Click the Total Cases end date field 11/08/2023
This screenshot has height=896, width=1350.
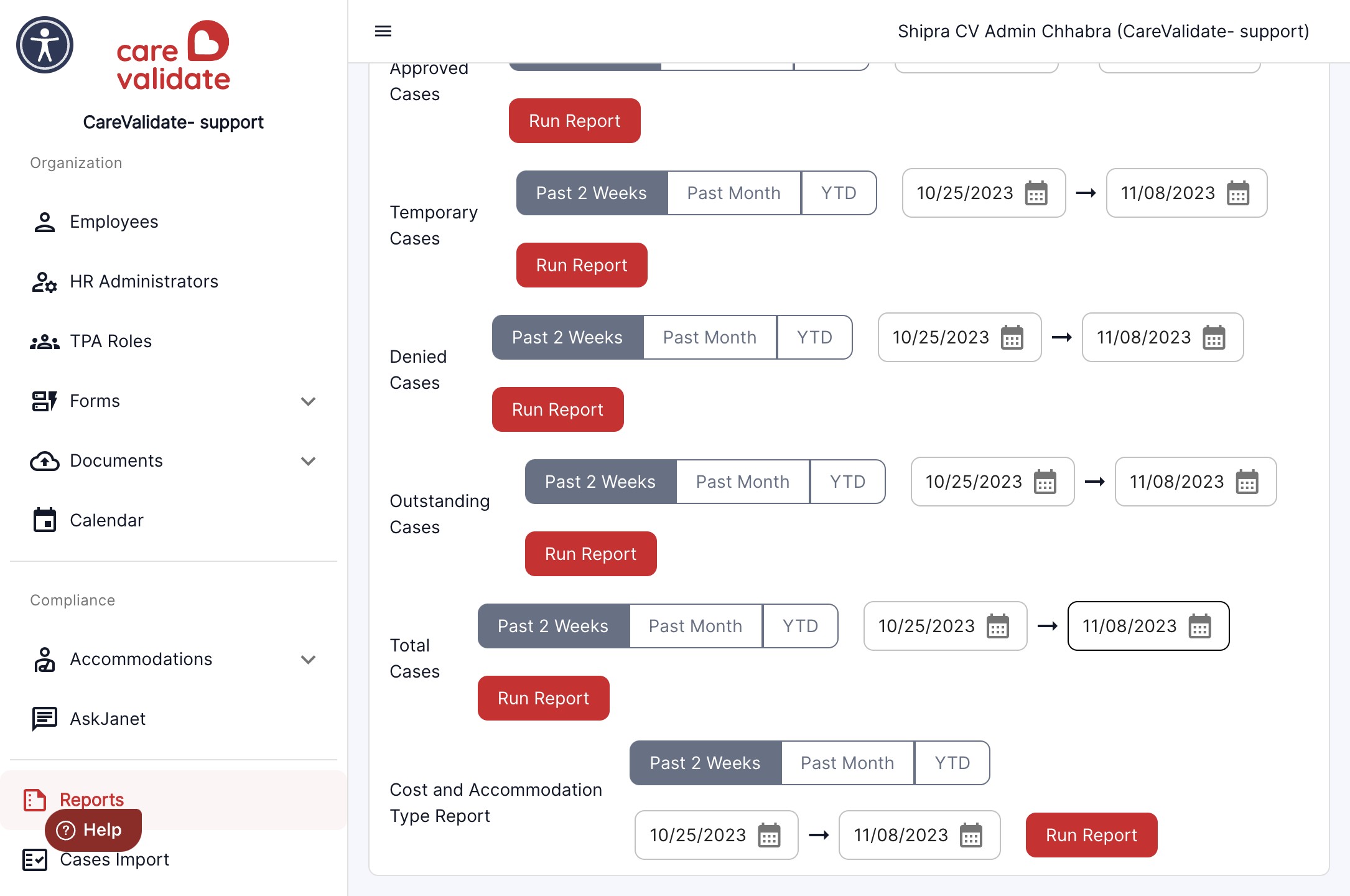tap(1148, 626)
